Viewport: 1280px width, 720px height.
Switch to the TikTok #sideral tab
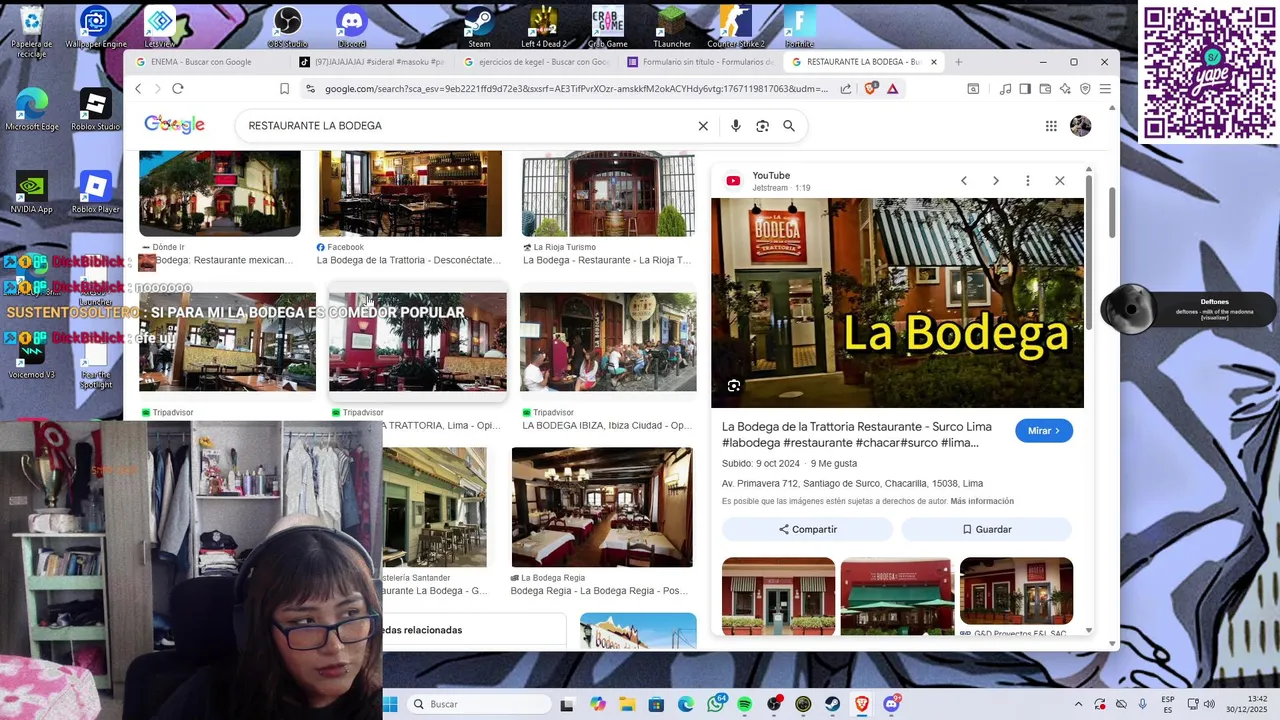coord(372,62)
